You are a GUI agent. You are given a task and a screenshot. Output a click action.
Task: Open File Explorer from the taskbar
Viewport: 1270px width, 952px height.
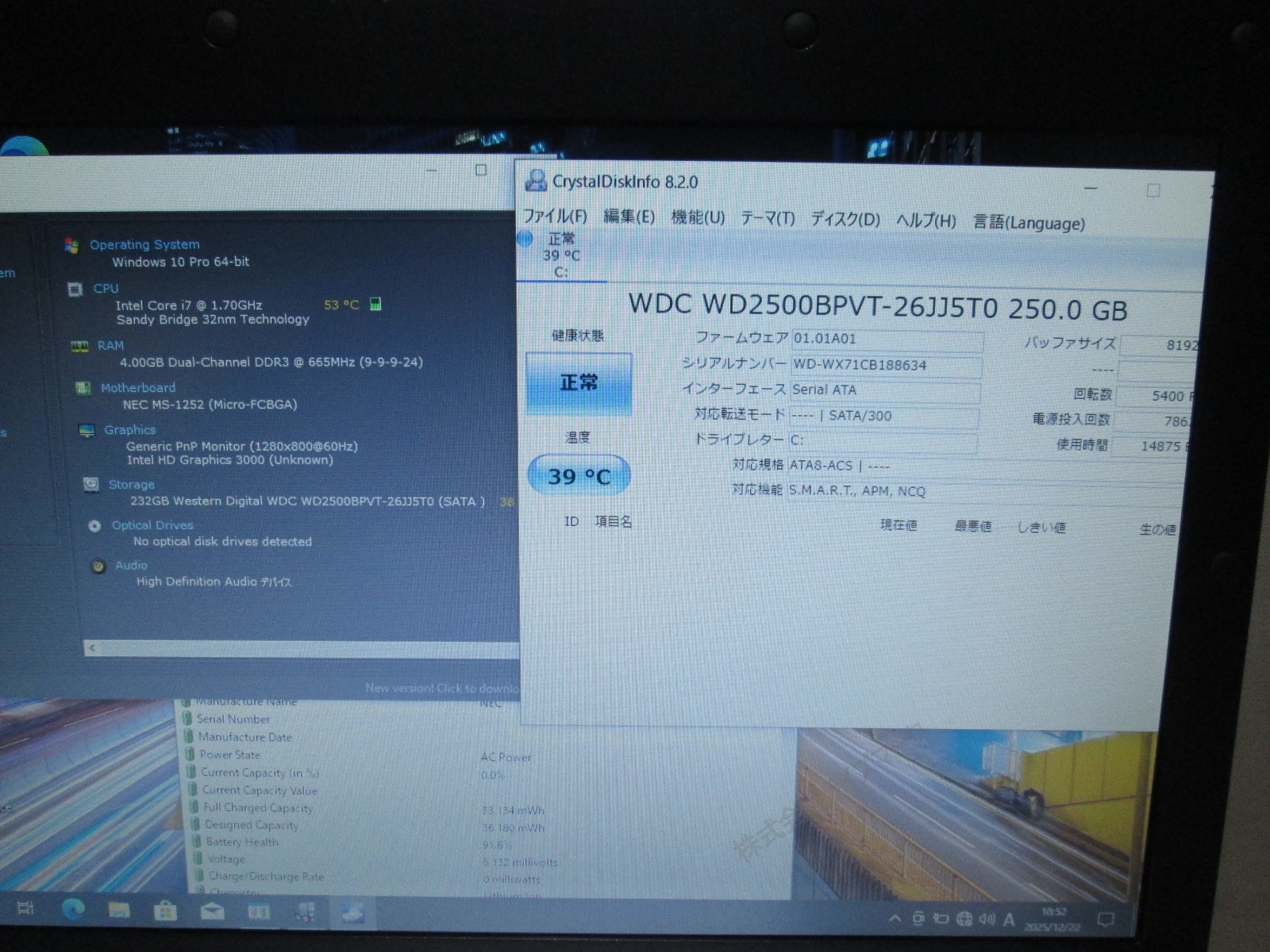(x=119, y=910)
